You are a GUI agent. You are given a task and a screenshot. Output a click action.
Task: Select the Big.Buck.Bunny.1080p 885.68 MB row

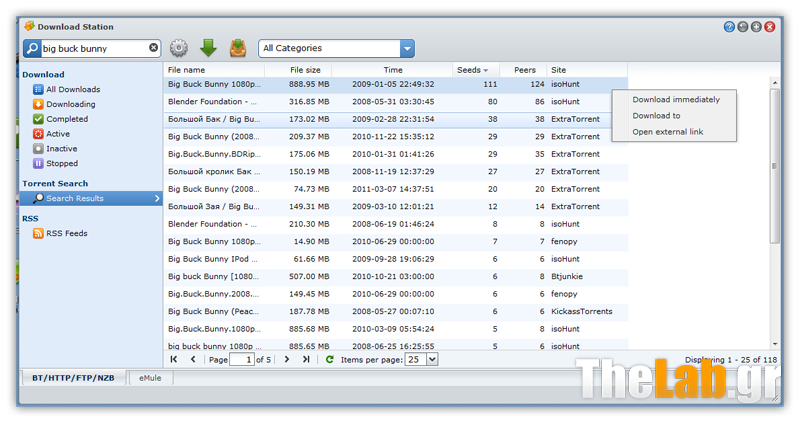point(396,329)
